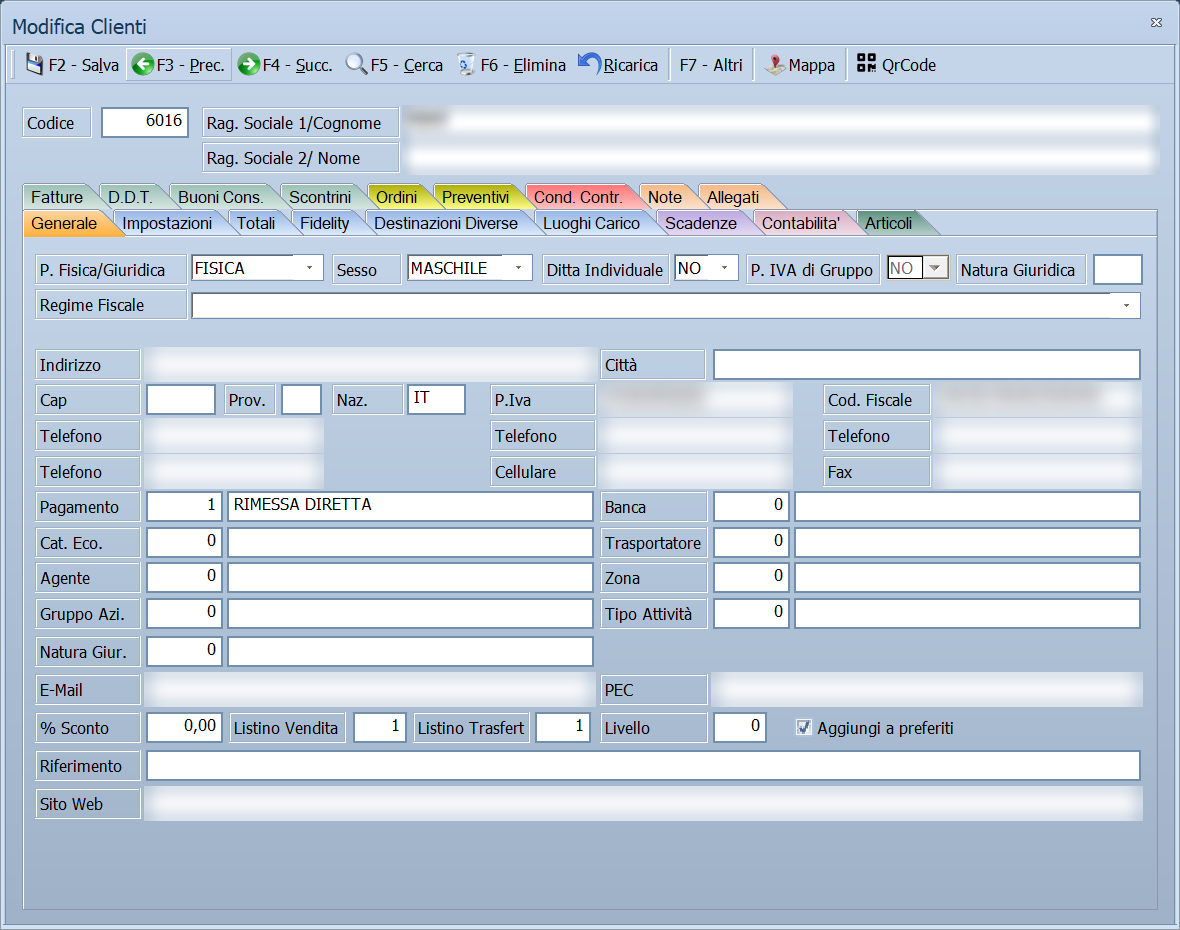Screen dimensions: 1180x930
Task: Open the Regime Fiscale dropdown
Action: pyautogui.click(x=1126, y=305)
